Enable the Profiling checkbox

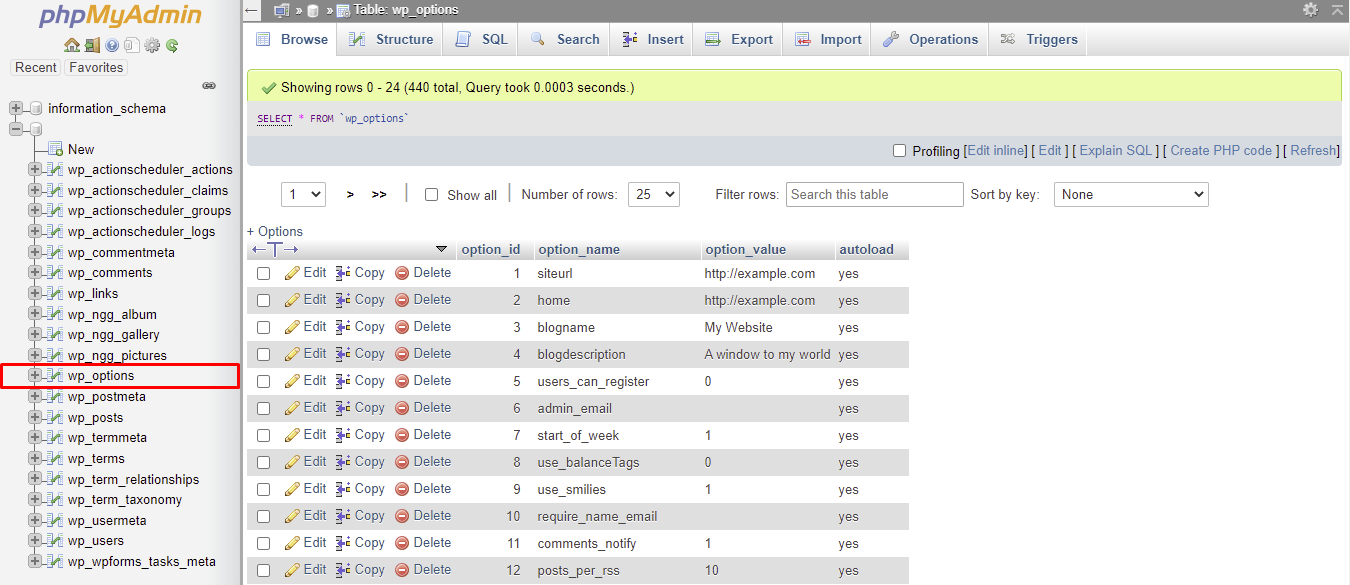[x=899, y=151]
